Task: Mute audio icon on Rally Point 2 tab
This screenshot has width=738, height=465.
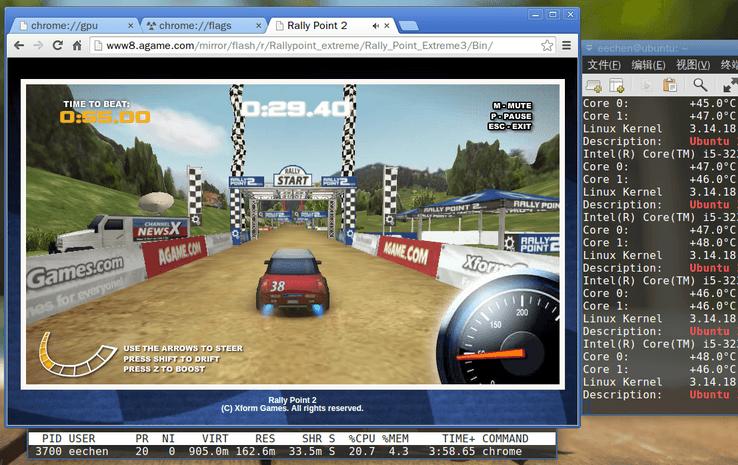Action: [x=375, y=26]
